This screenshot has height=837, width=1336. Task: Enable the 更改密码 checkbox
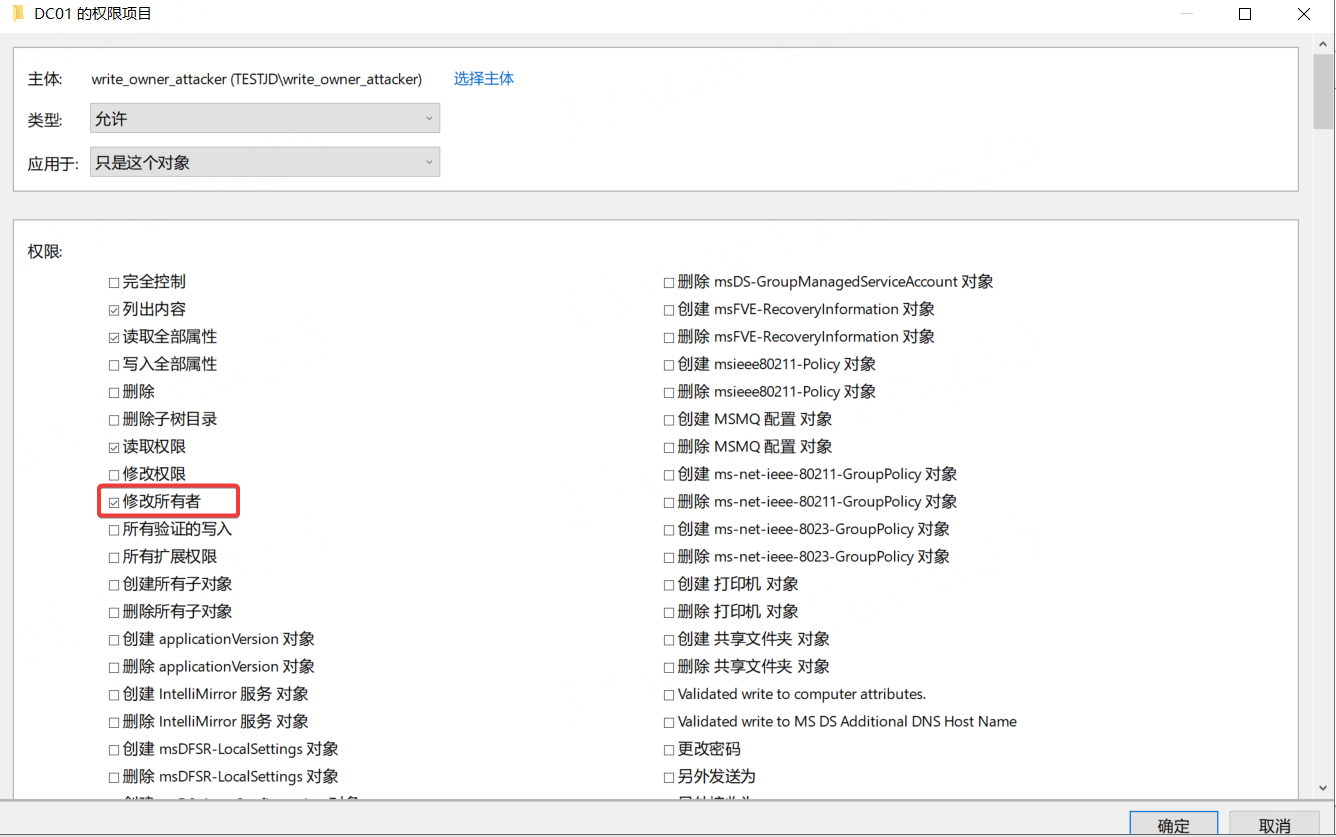pyautogui.click(x=669, y=750)
